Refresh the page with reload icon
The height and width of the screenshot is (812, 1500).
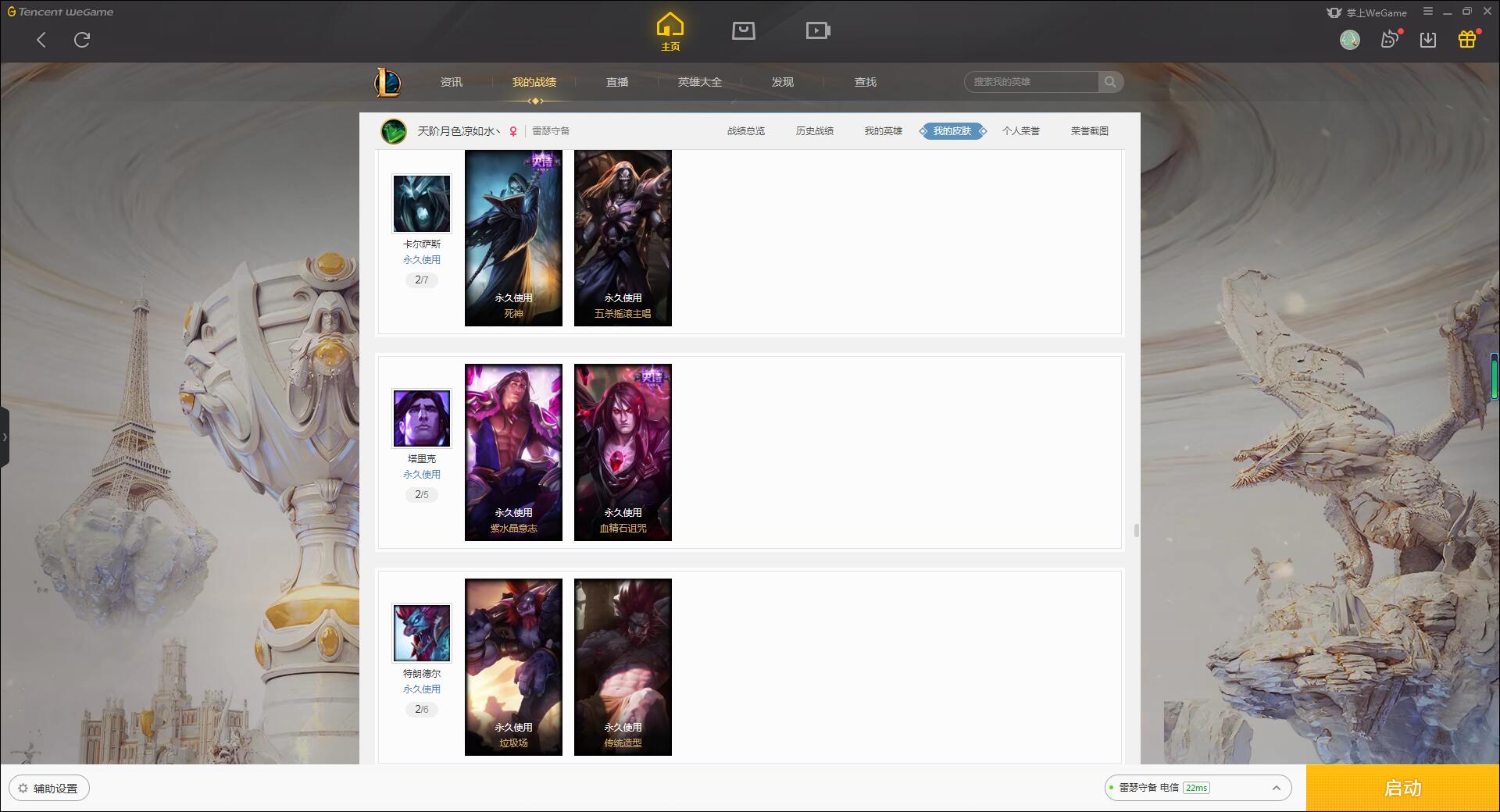[82, 40]
